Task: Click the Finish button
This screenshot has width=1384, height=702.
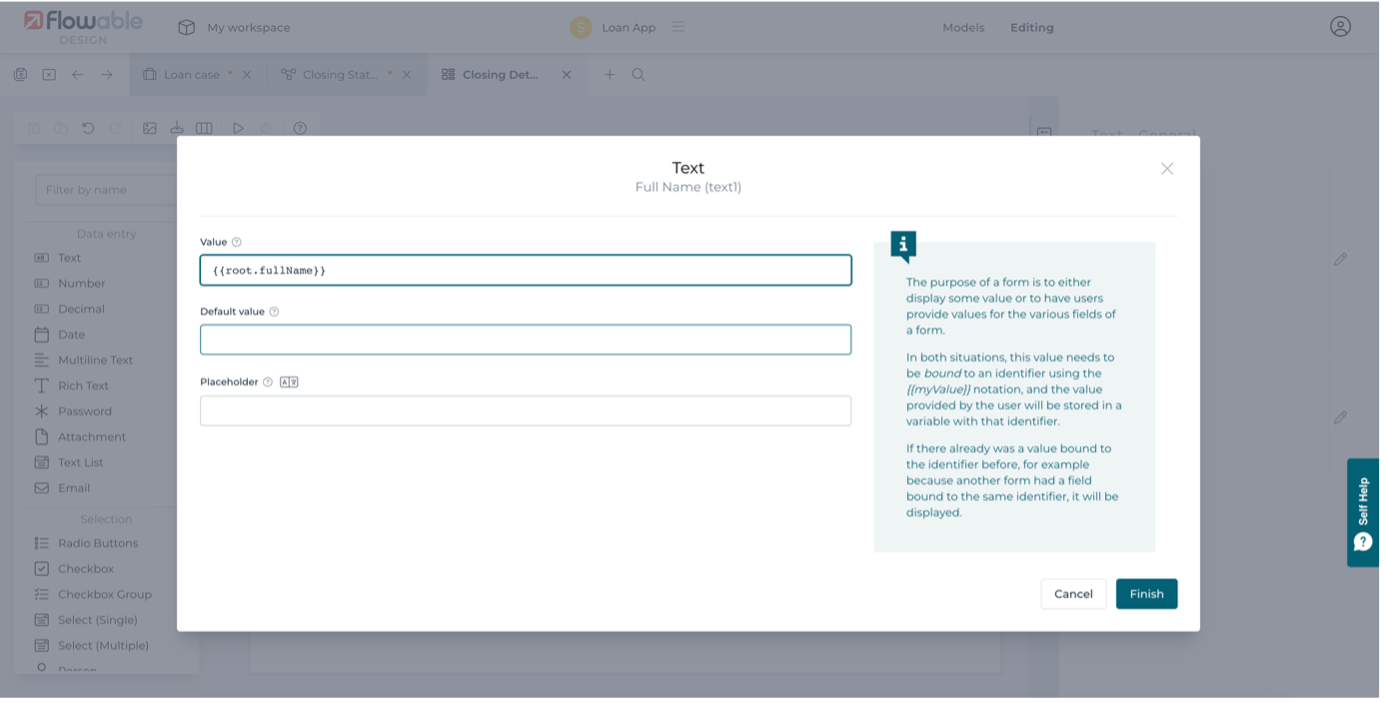Action: point(1146,594)
